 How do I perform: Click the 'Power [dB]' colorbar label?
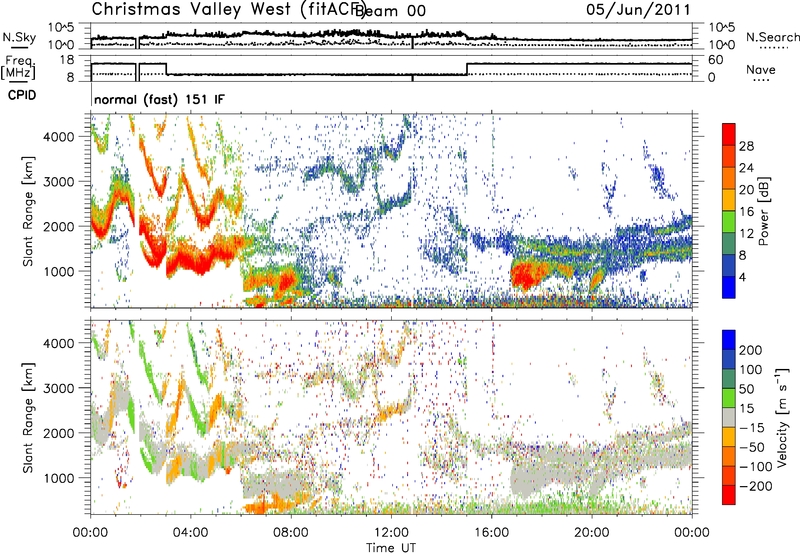pos(764,211)
